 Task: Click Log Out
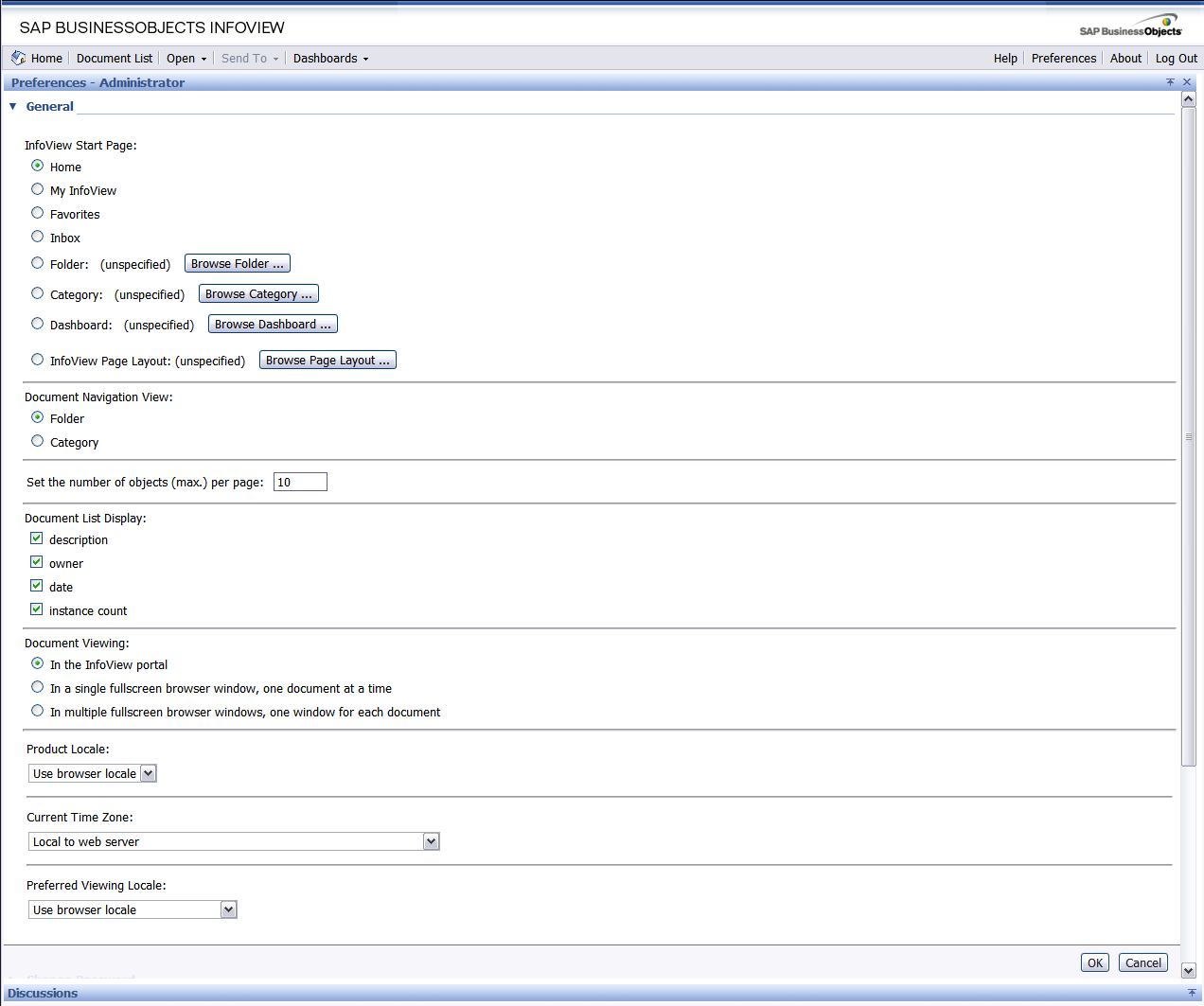(x=1177, y=59)
